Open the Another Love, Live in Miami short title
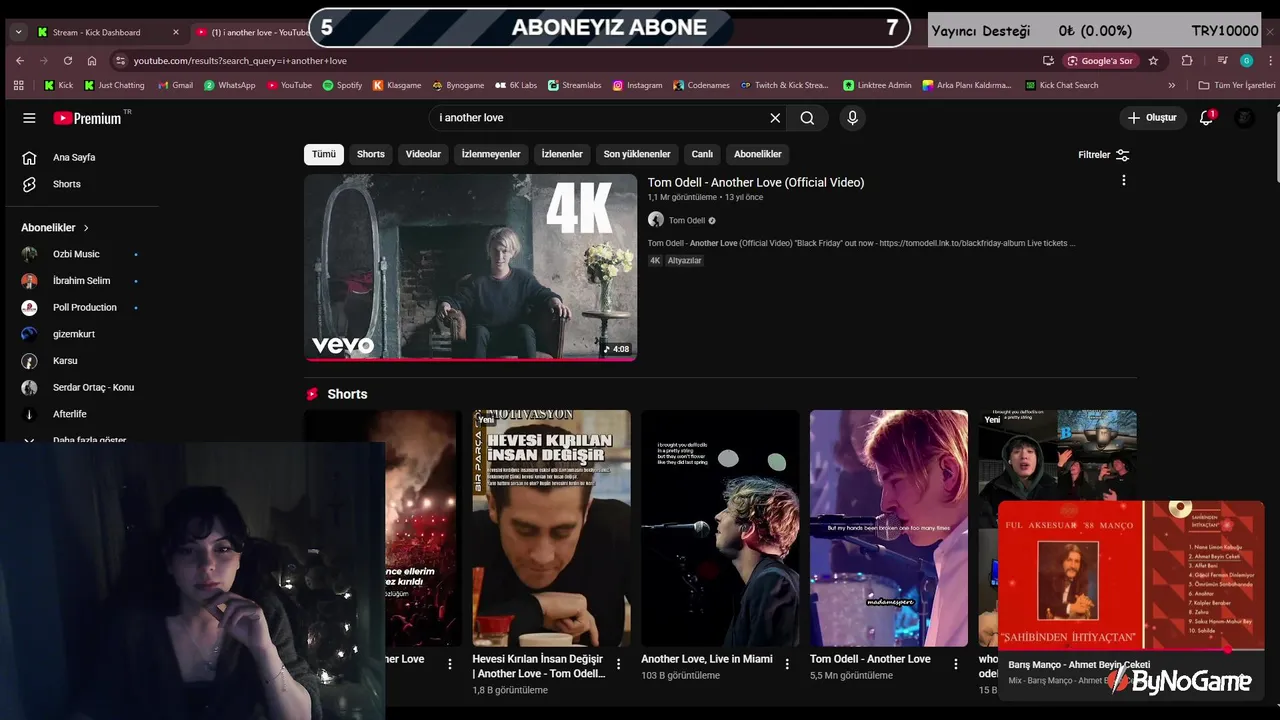The height and width of the screenshot is (720, 1280). coord(707,659)
